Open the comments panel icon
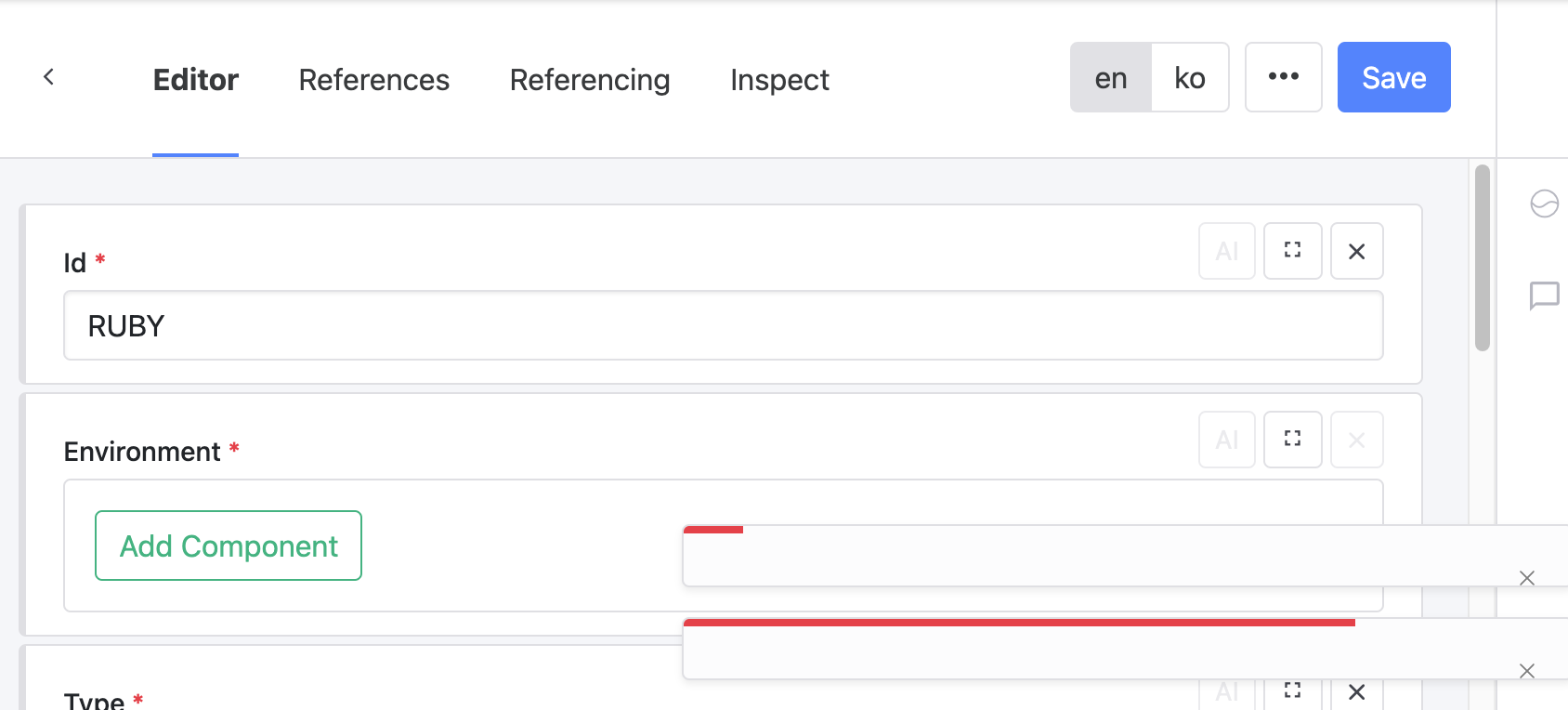This screenshot has height=710, width=1568. 1544,296
